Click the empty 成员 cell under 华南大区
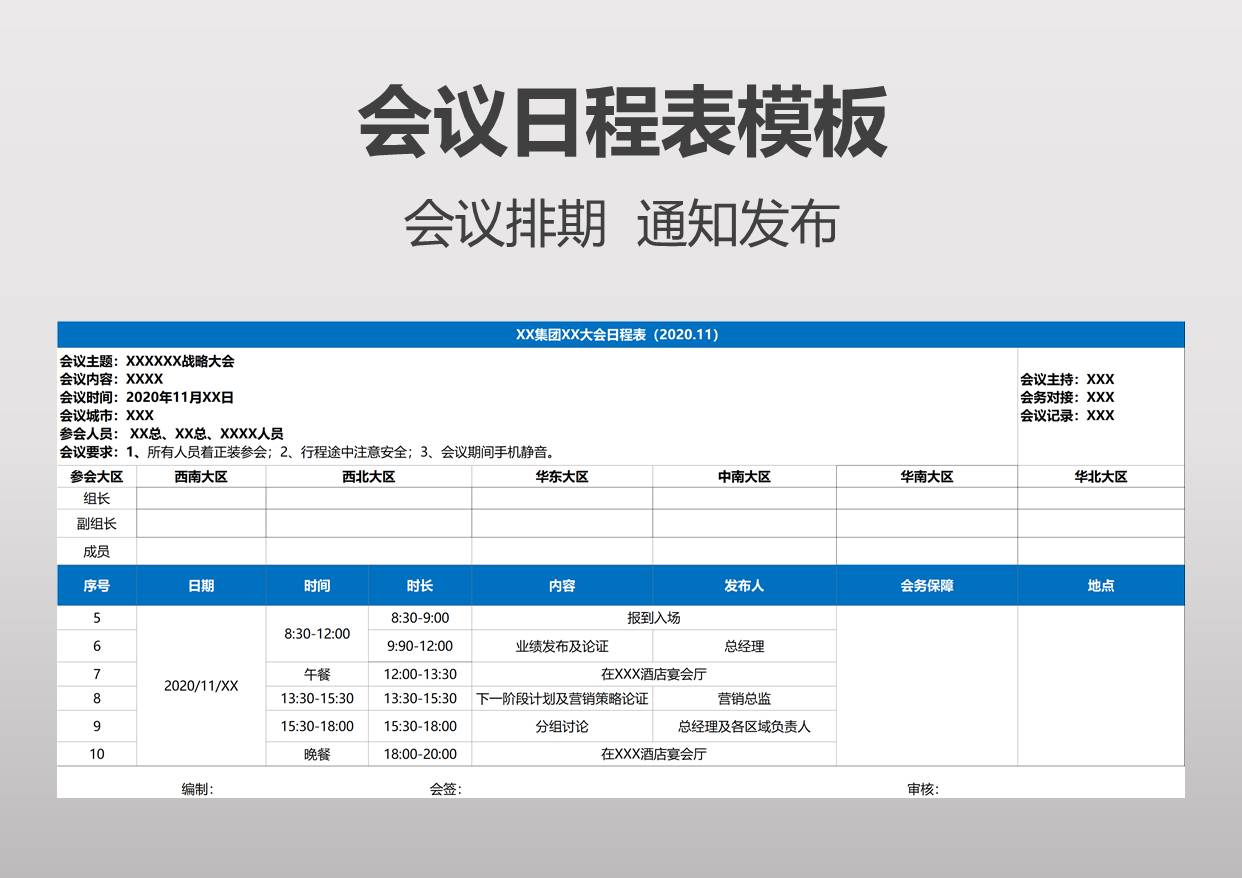This screenshot has width=1242, height=878. tap(926, 551)
